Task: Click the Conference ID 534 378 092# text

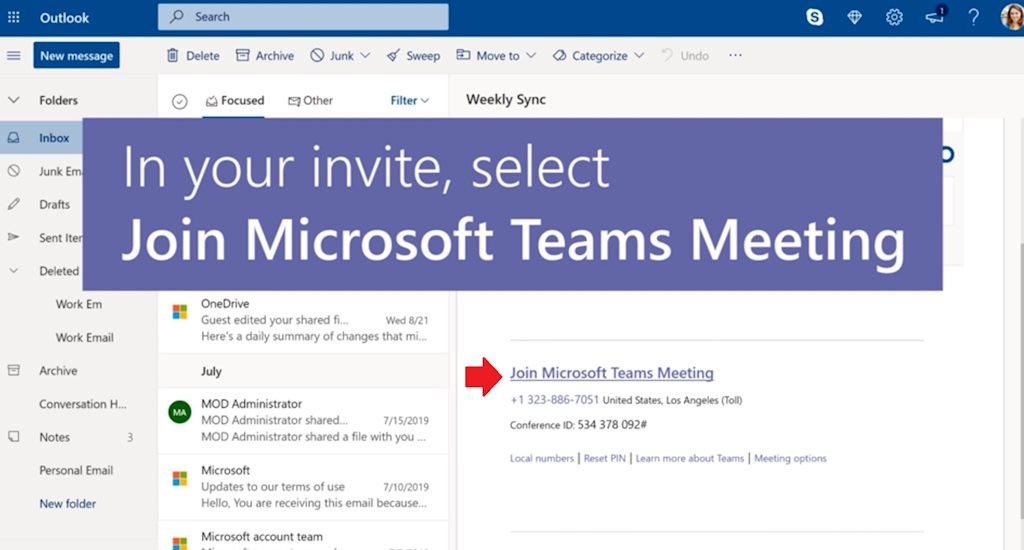Action: point(578,425)
